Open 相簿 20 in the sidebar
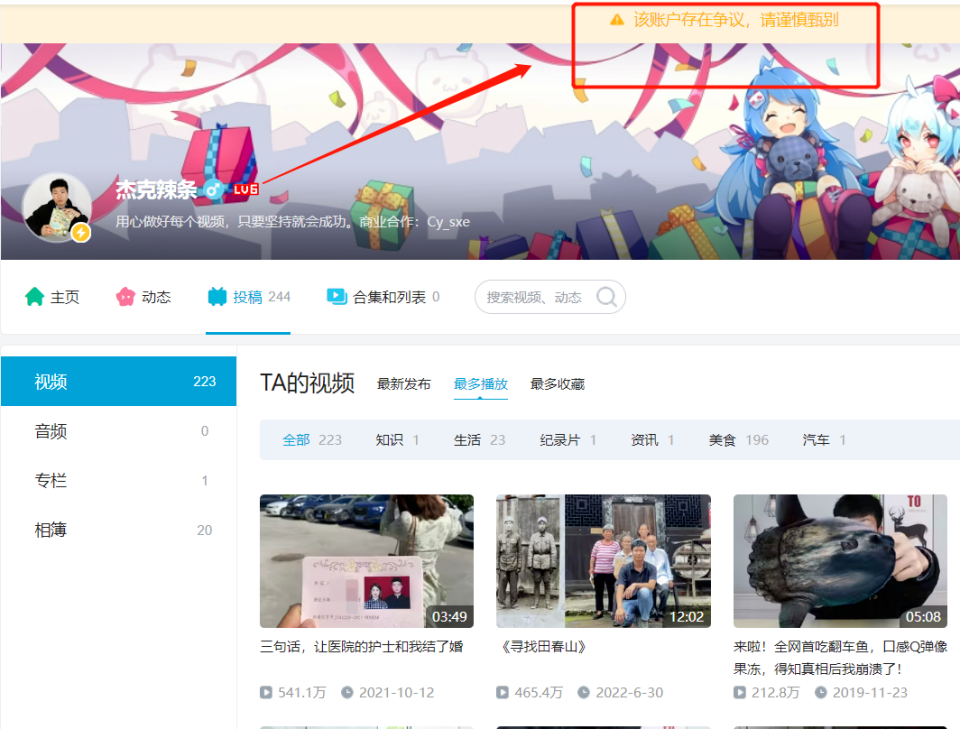This screenshot has height=729, width=960. tap(119, 530)
